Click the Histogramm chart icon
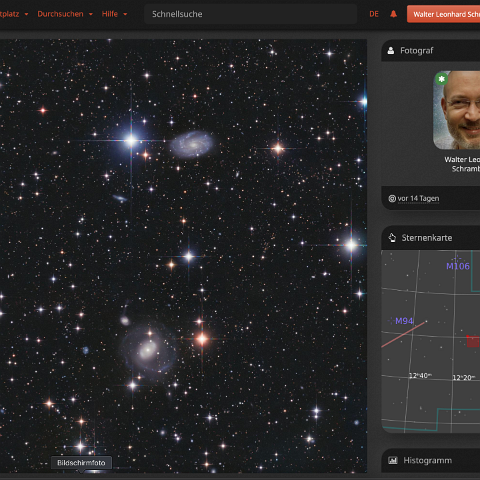Image resolution: width=480 pixels, height=480 pixels. pyautogui.click(x=393, y=460)
